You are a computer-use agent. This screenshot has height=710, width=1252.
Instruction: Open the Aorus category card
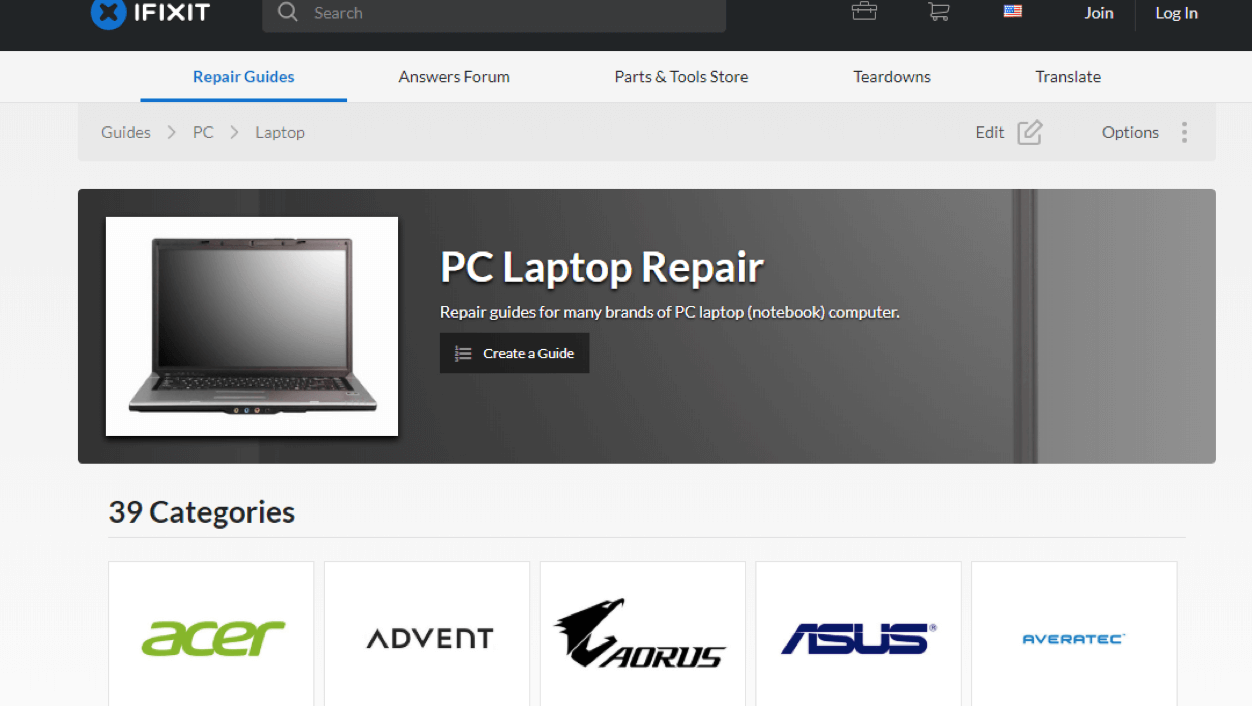pos(643,635)
